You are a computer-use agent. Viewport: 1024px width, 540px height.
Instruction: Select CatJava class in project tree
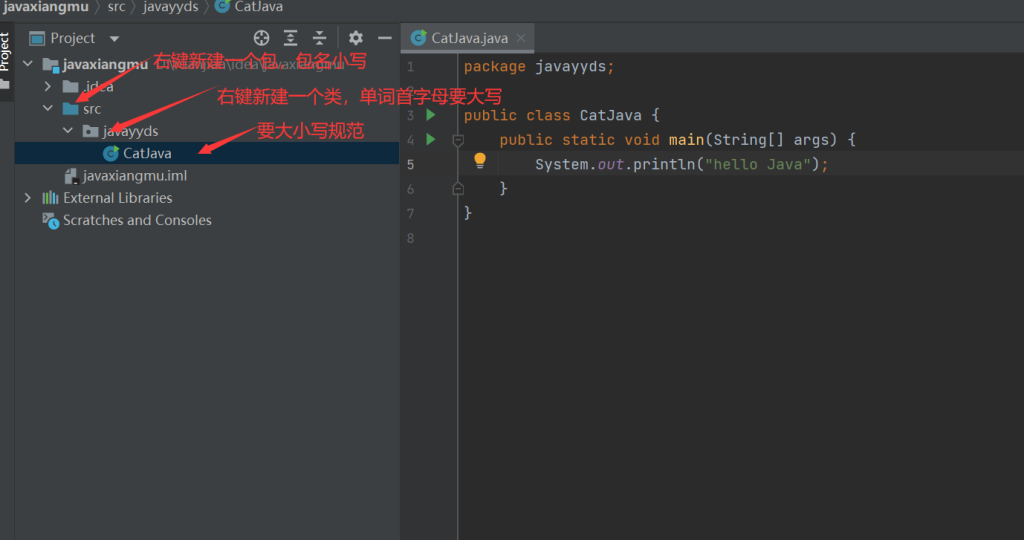[x=146, y=153]
